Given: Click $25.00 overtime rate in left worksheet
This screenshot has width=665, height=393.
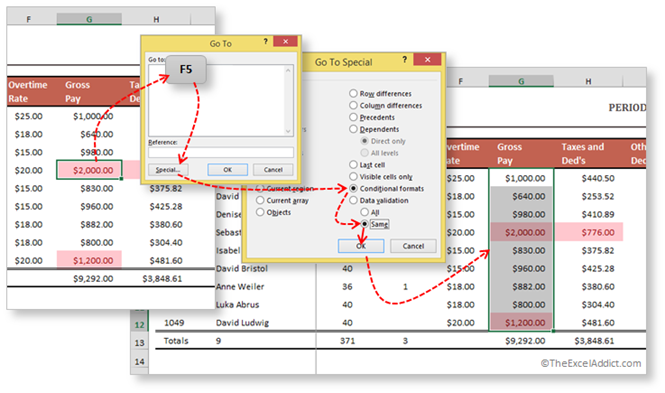Looking at the screenshot, I should coord(28,116).
